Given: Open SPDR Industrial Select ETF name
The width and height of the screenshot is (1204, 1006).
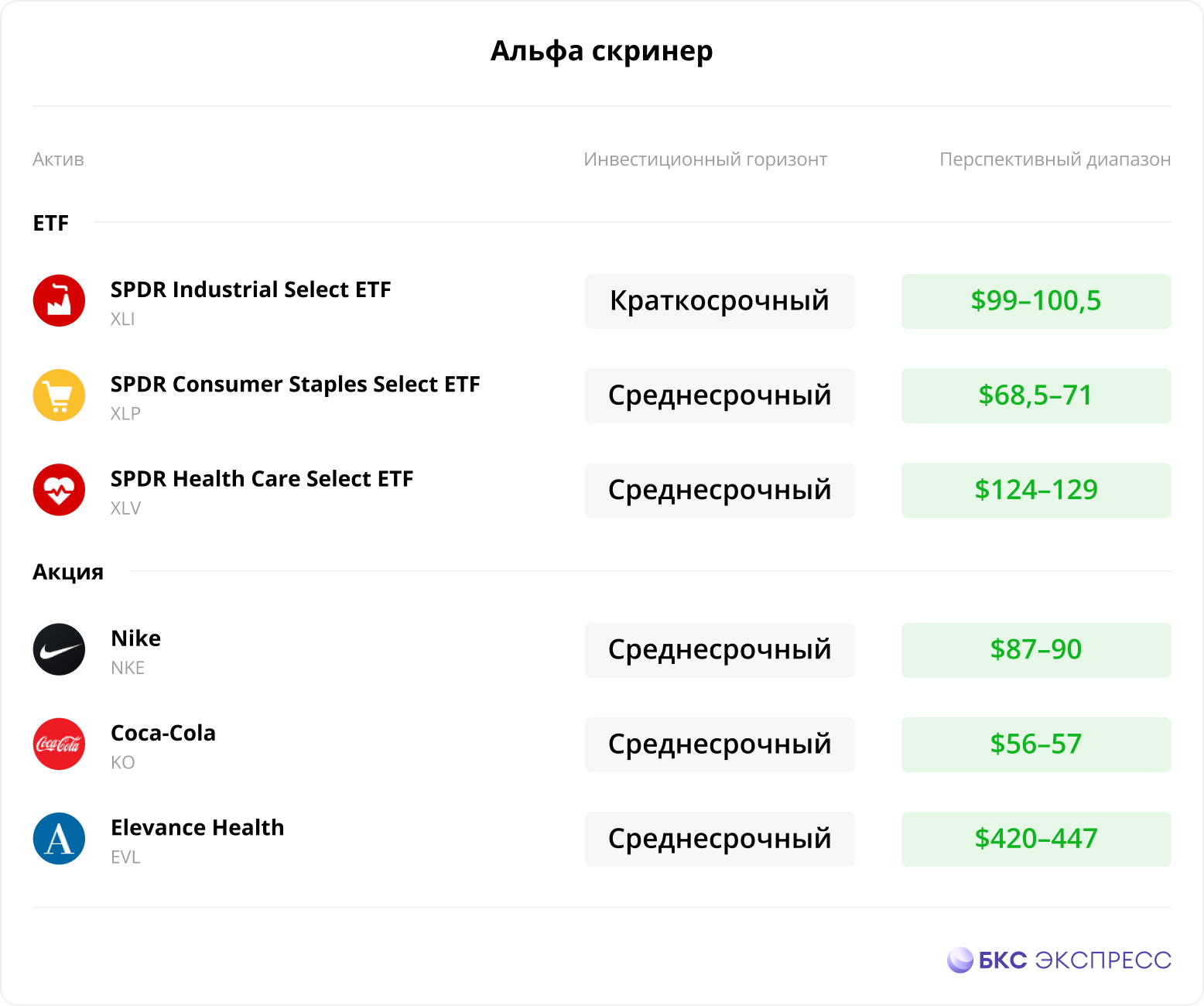Looking at the screenshot, I should [251, 289].
